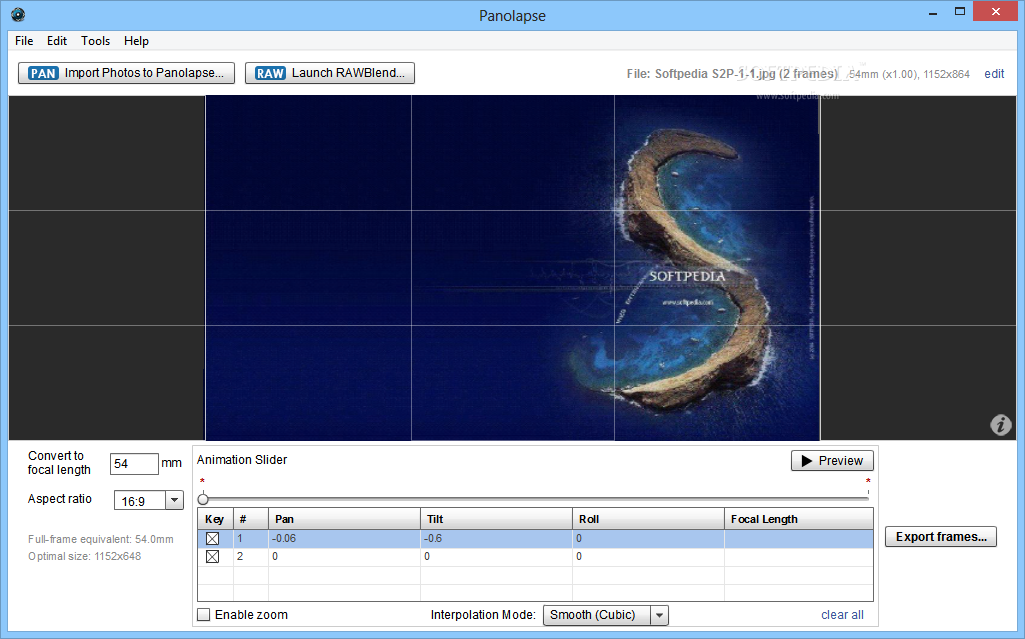Click the Focal Length cell of frame 2

point(799,557)
